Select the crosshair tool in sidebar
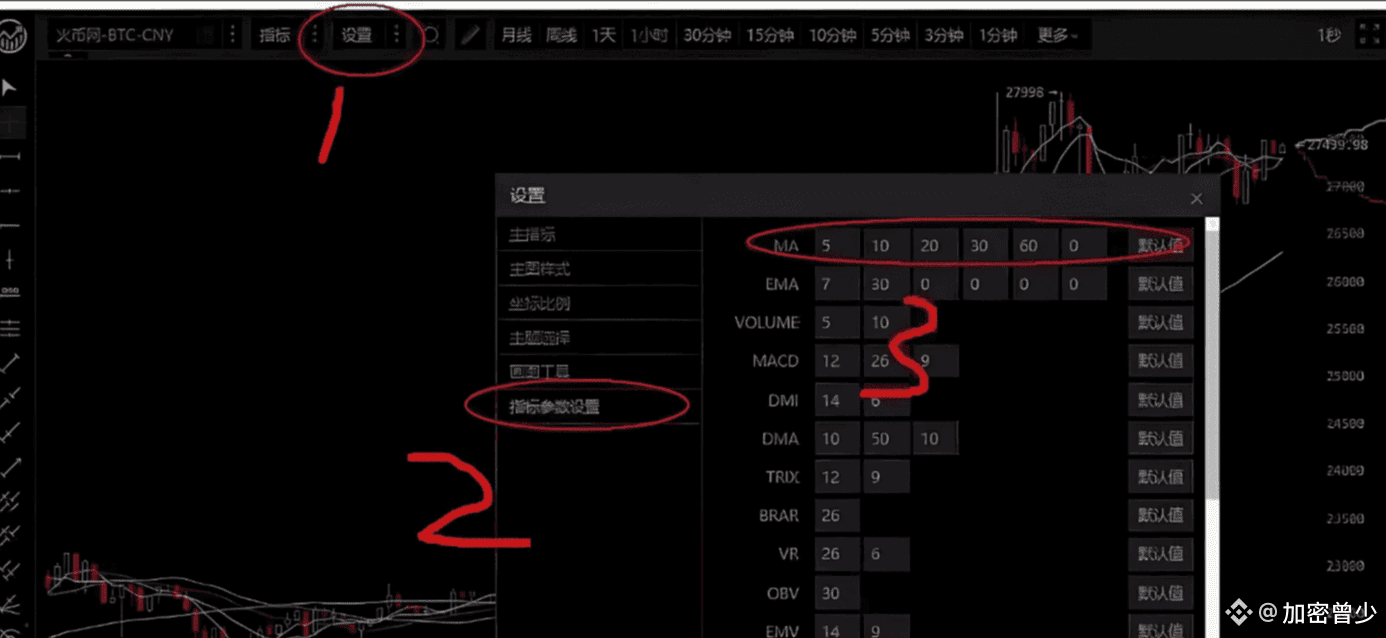1386x638 pixels. (11, 123)
